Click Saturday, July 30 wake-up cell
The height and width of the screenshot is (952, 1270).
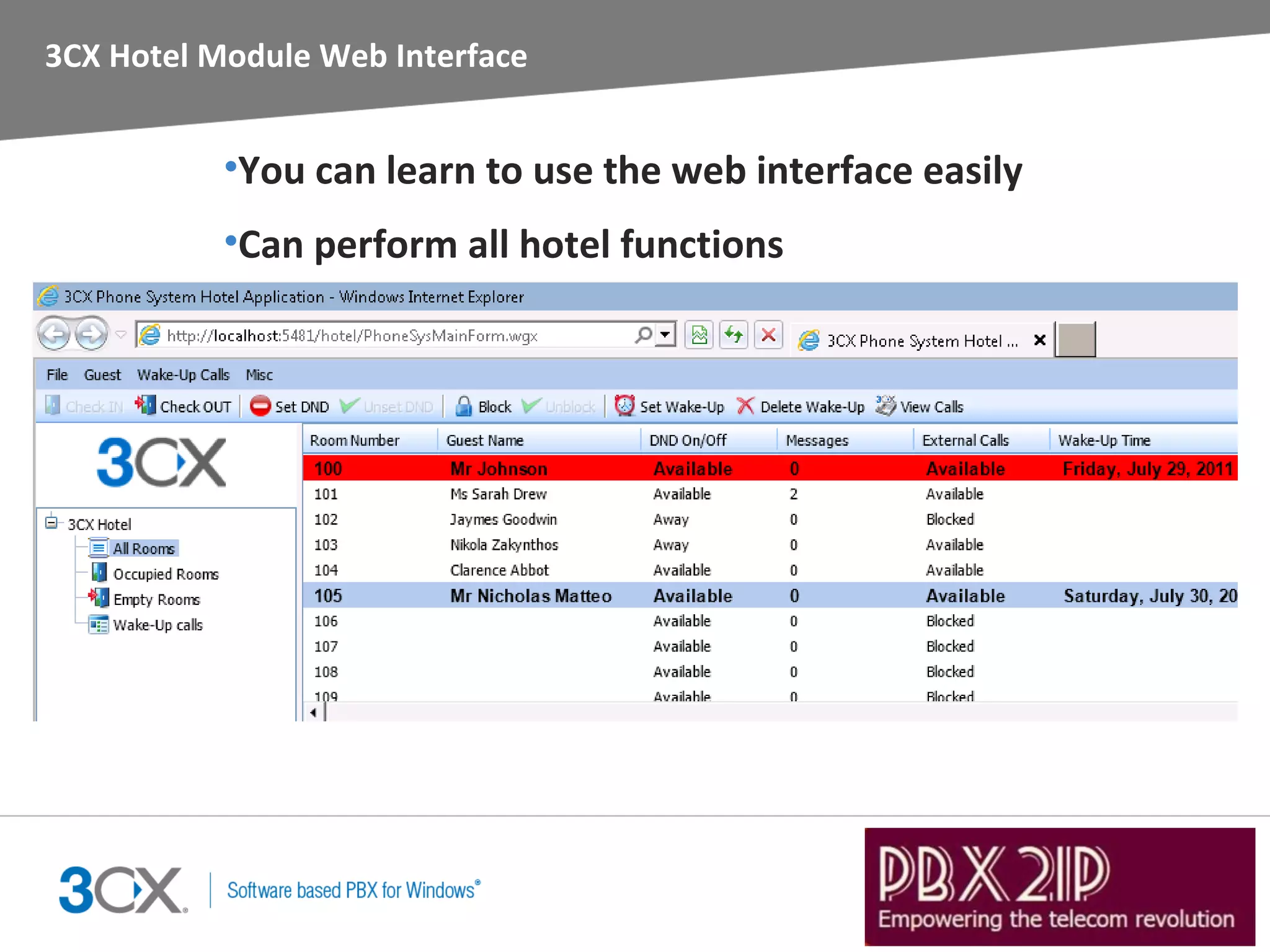tap(1150, 596)
